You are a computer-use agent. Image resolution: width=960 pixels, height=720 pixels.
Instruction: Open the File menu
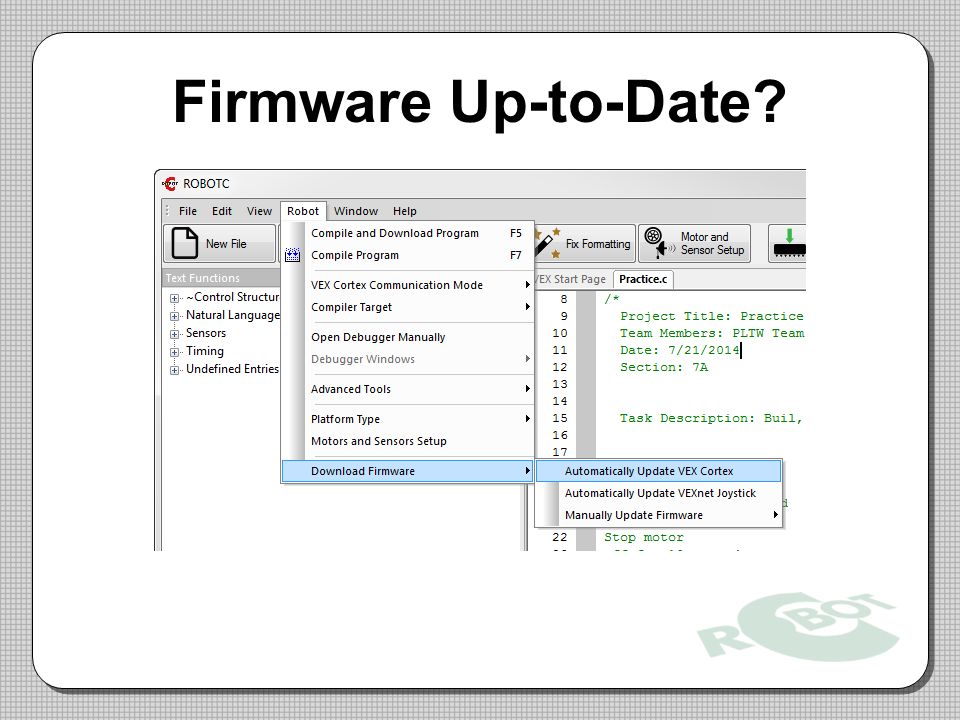click(x=188, y=211)
